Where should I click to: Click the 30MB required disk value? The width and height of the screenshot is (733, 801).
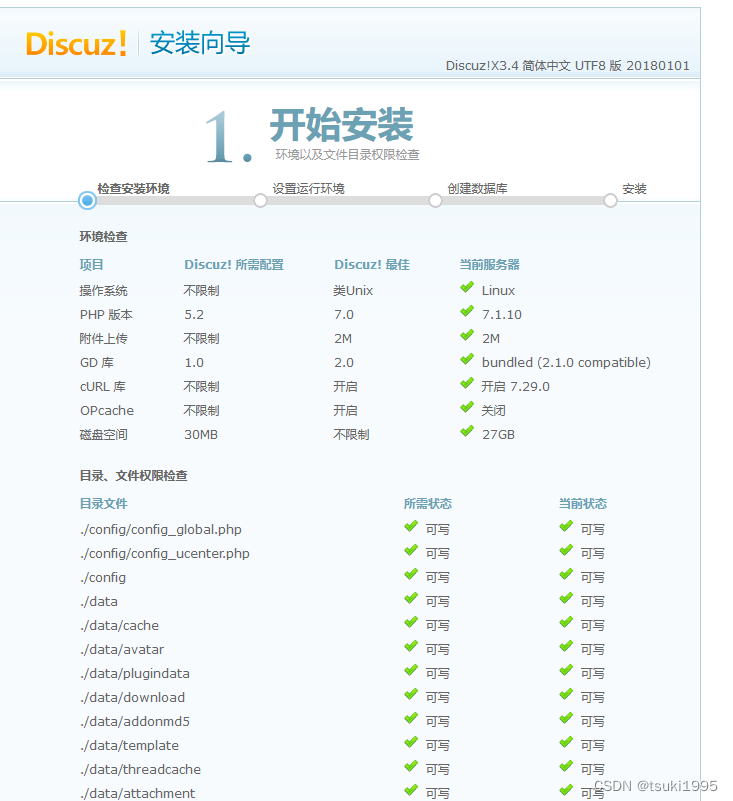click(201, 435)
